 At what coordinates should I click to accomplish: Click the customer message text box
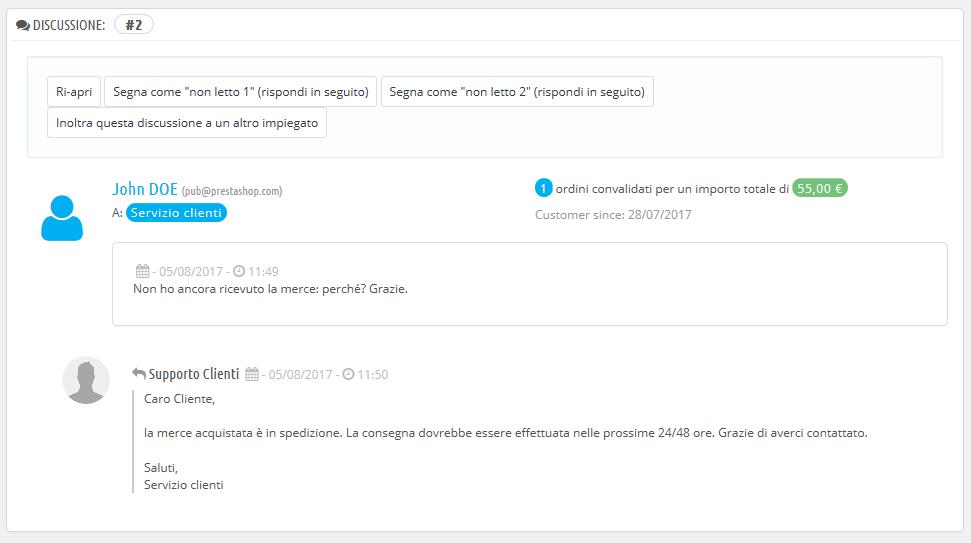[529, 284]
